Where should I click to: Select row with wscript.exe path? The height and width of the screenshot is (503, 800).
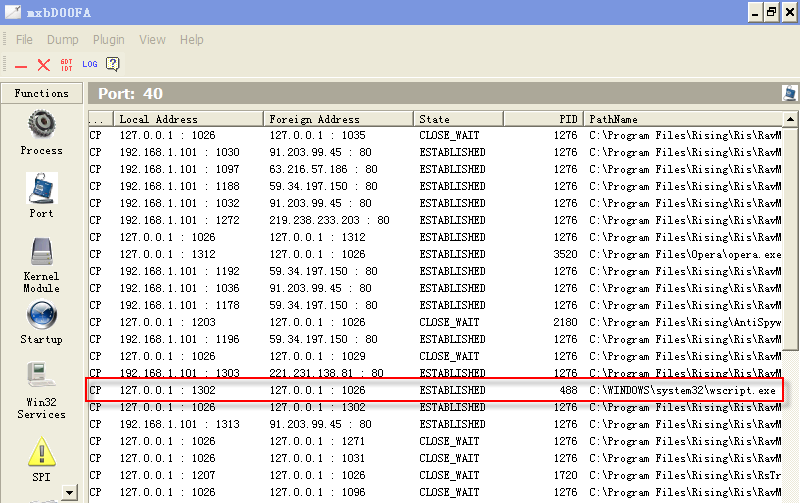[x=435, y=390]
